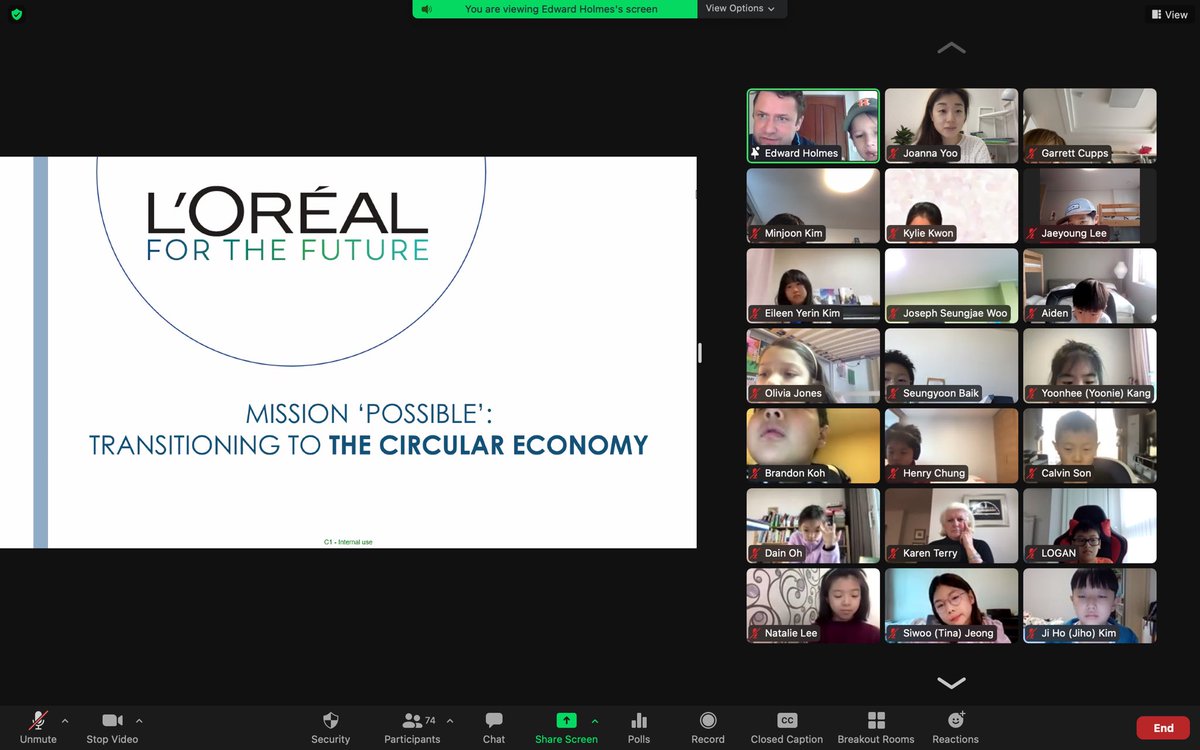Click the divider handle beside shared slide
1200x750 pixels.
point(700,352)
